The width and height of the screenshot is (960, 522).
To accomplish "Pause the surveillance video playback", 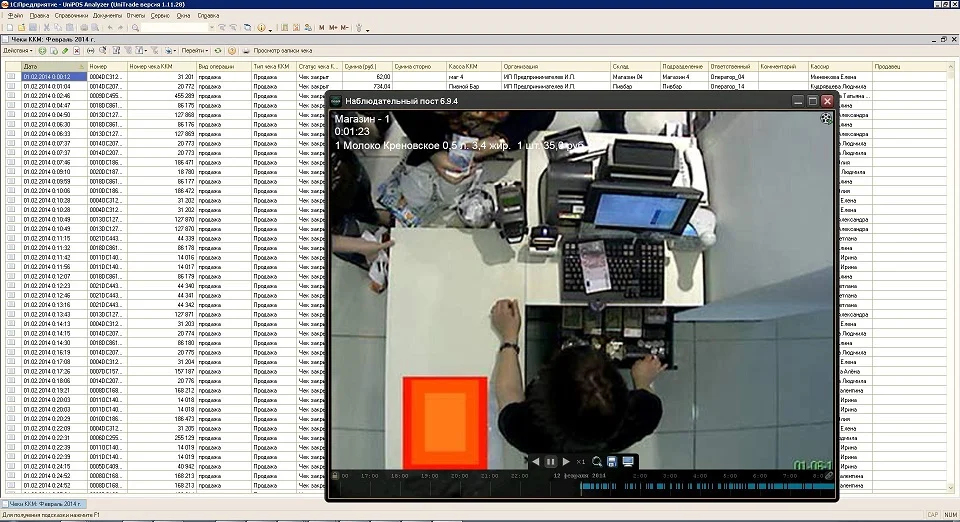I will tap(550, 461).
